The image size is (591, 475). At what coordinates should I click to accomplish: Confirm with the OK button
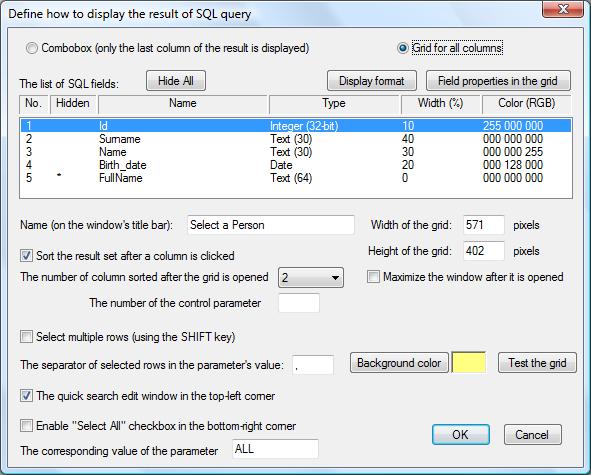pyautogui.click(x=461, y=435)
